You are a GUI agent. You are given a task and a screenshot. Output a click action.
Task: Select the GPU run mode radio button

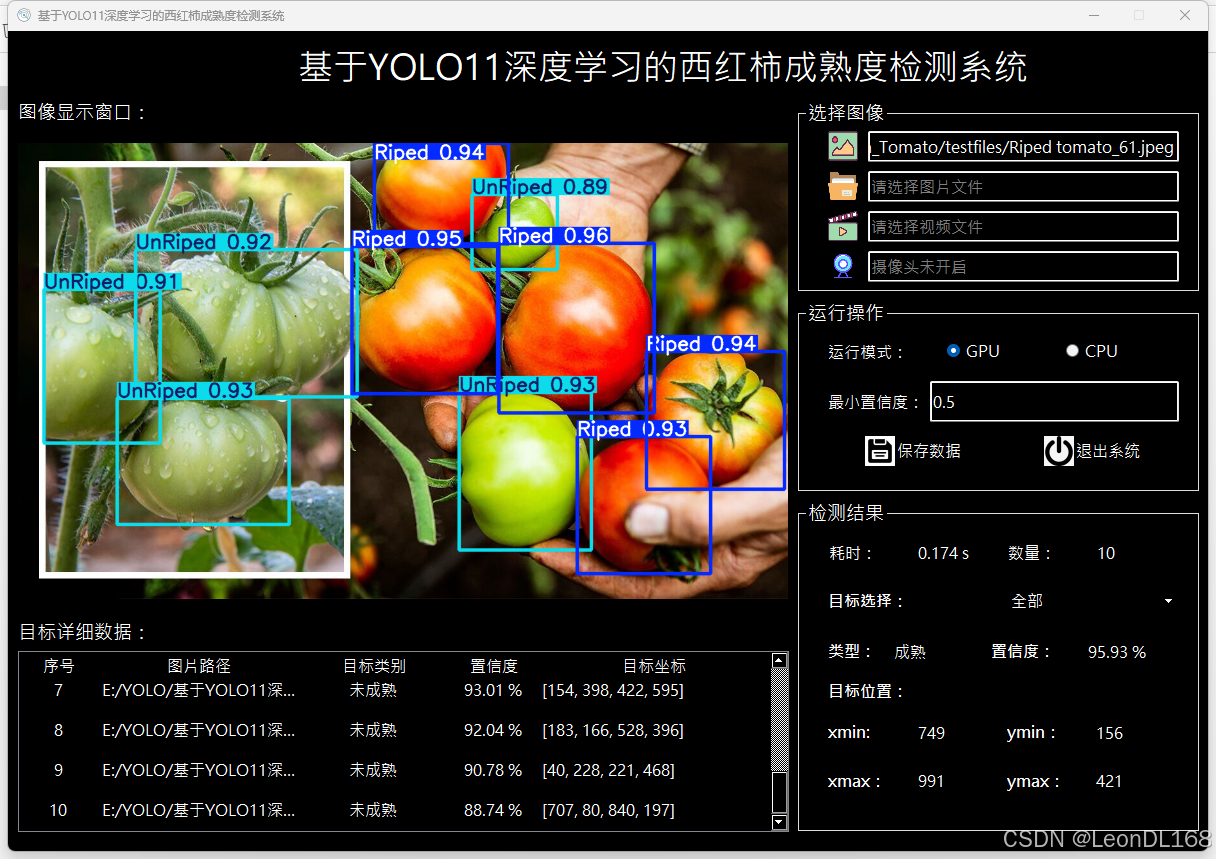pos(953,350)
